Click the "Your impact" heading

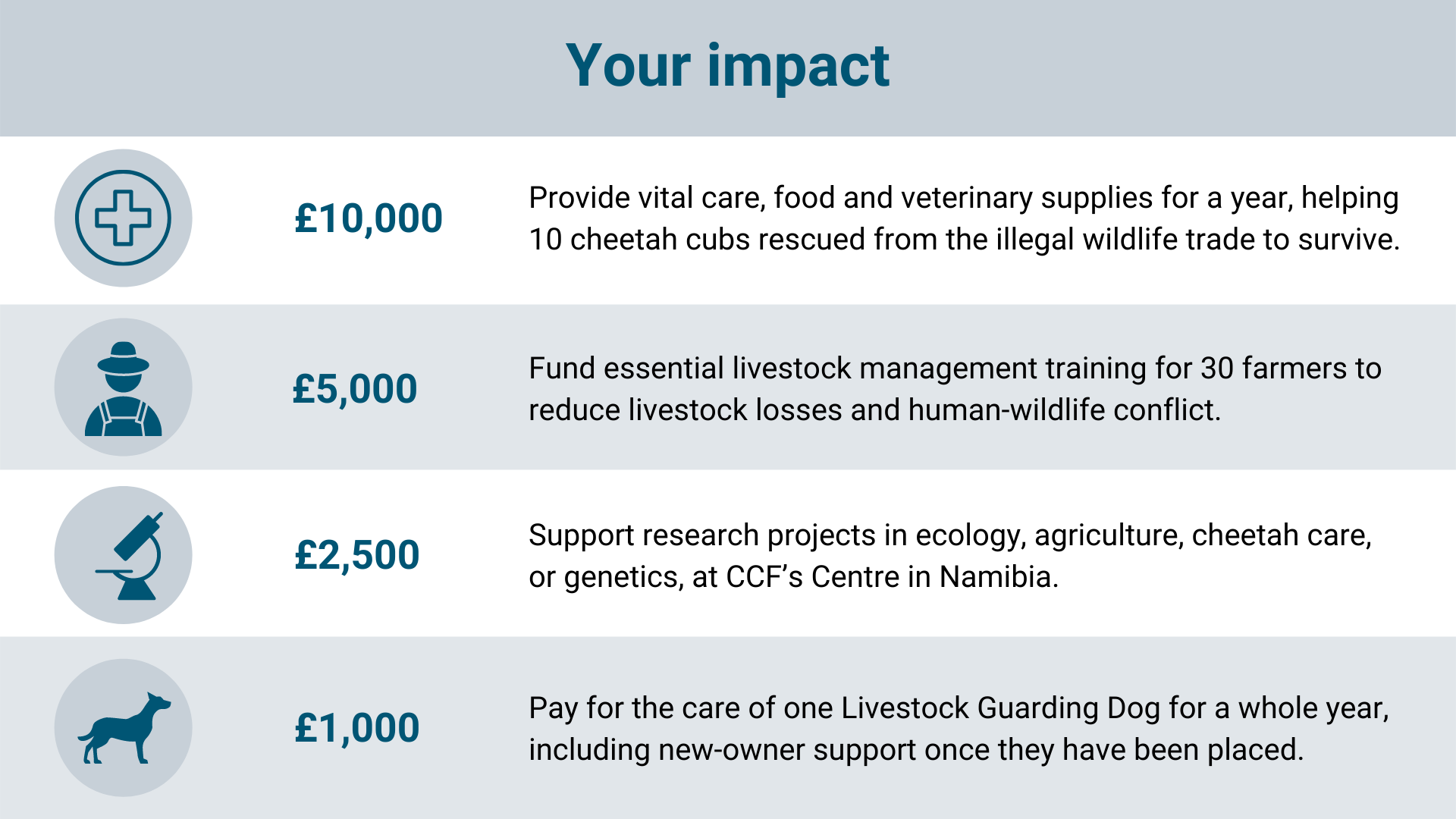727,67
